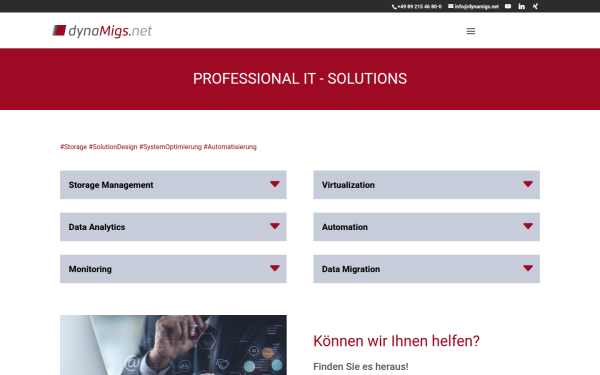The image size is (600, 375).
Task: Expand the Storage Management accordion
Action: [173, 185]
